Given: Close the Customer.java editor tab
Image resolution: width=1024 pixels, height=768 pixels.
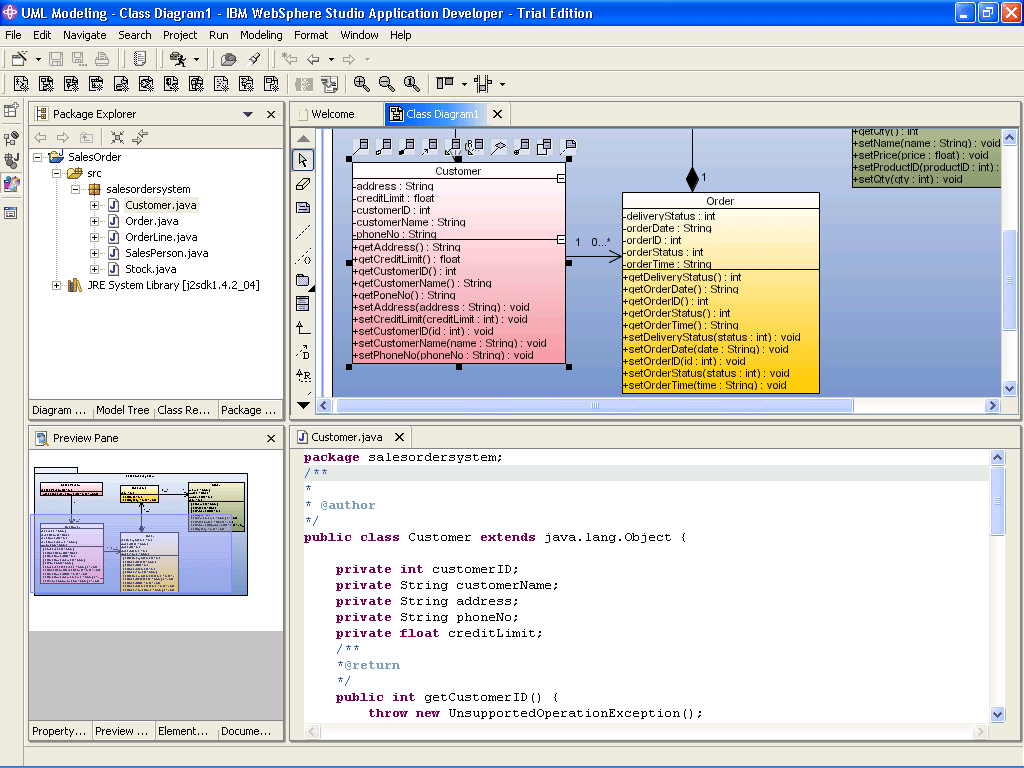Looking at the screenshot, I should tap(400, 438).
